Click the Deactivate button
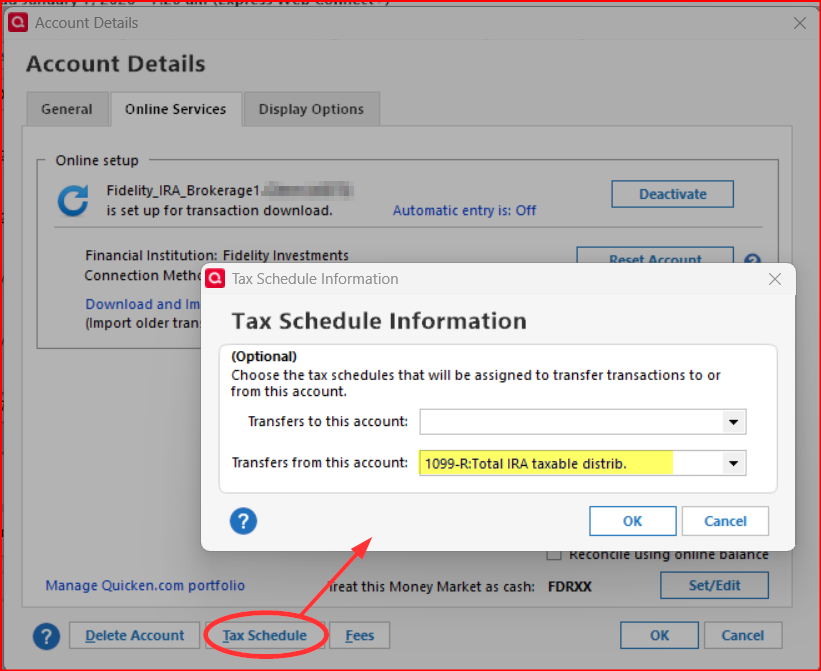Screen dimensions: 821x671 point(672,194)
